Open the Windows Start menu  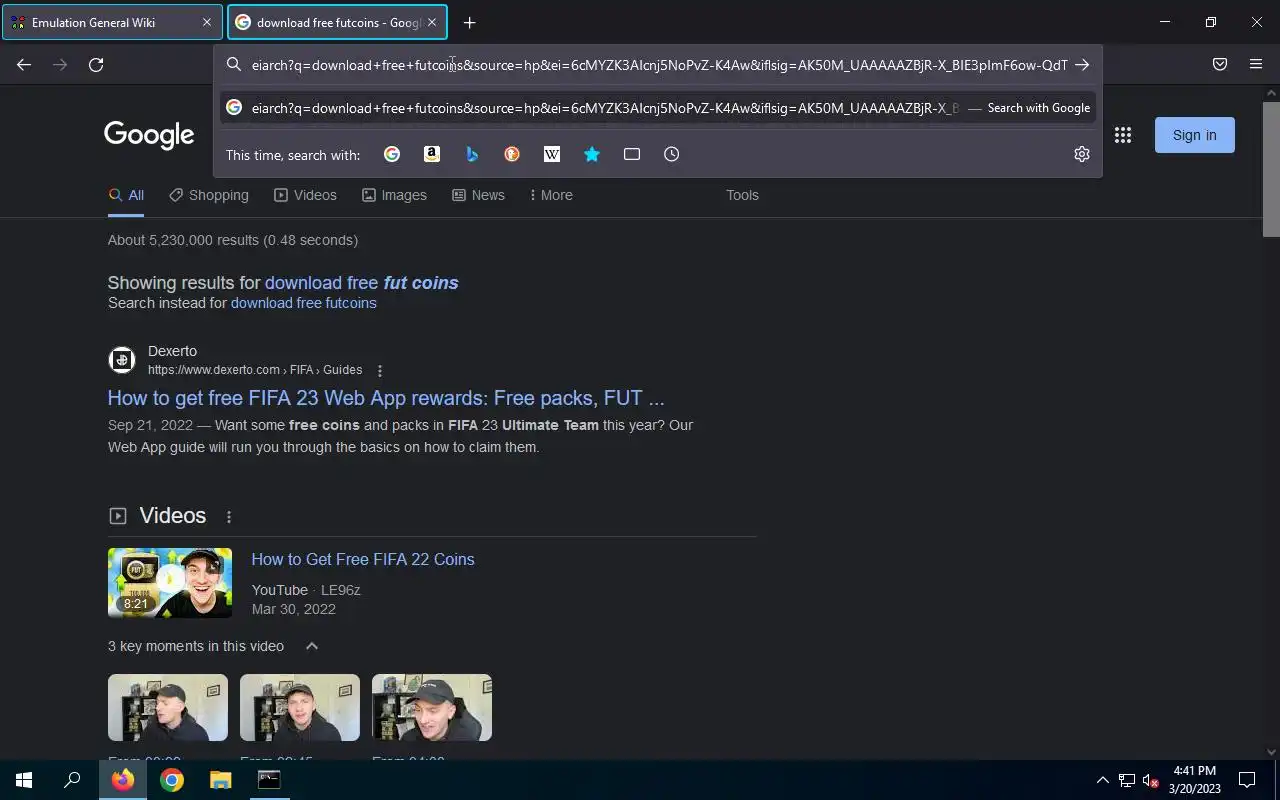(24, 780)
